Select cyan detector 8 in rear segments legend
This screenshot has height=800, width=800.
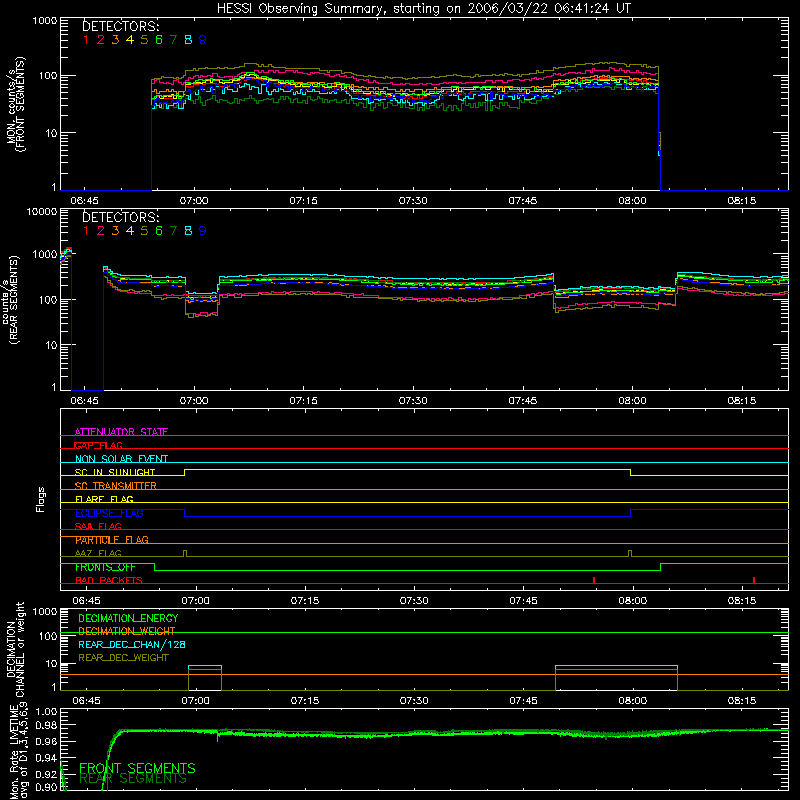[x=188, y=231]
